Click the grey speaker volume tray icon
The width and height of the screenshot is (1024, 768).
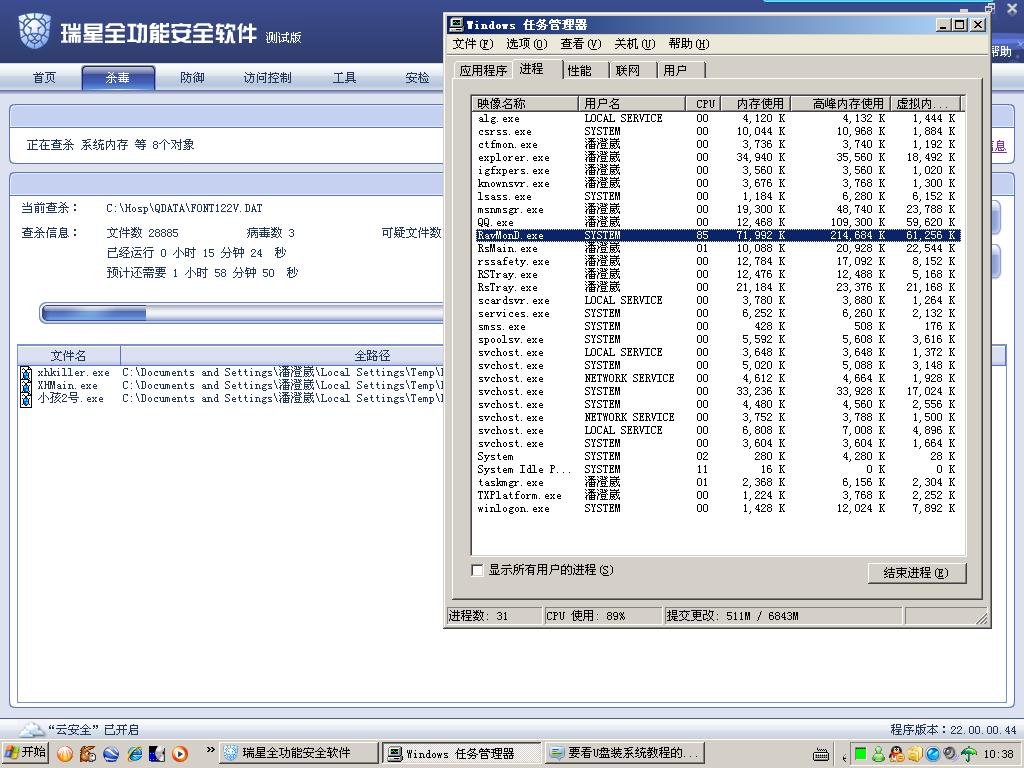pyautogui.click(x=950, y=754)
